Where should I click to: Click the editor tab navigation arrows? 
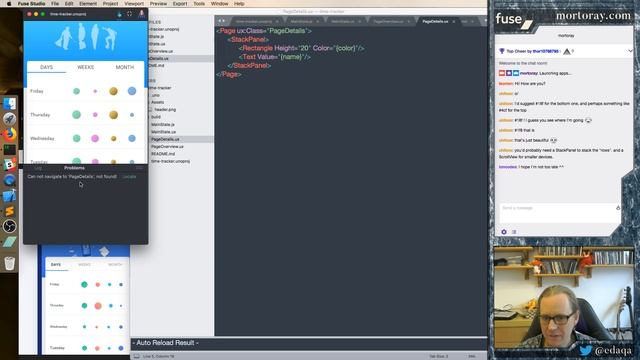[x=221, y=20]
